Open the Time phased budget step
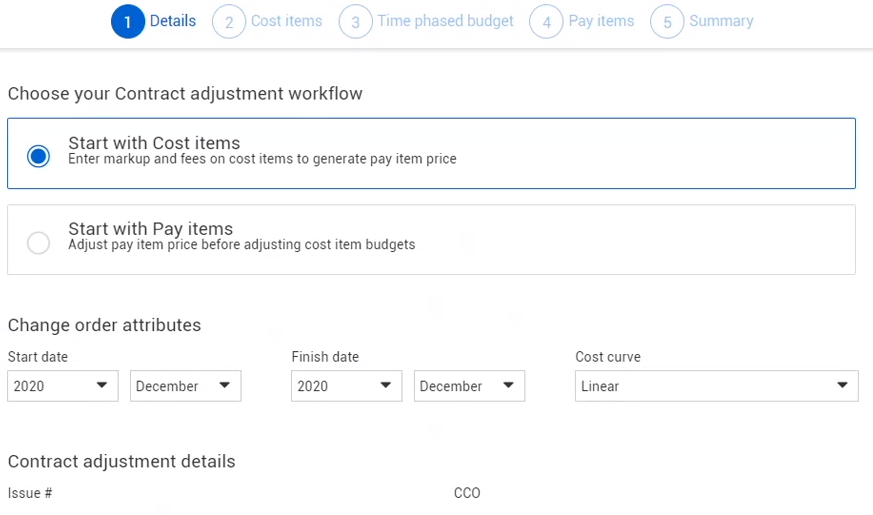Image resolution: width=873 pixels, height=515 pixels. tap(445, 21)
